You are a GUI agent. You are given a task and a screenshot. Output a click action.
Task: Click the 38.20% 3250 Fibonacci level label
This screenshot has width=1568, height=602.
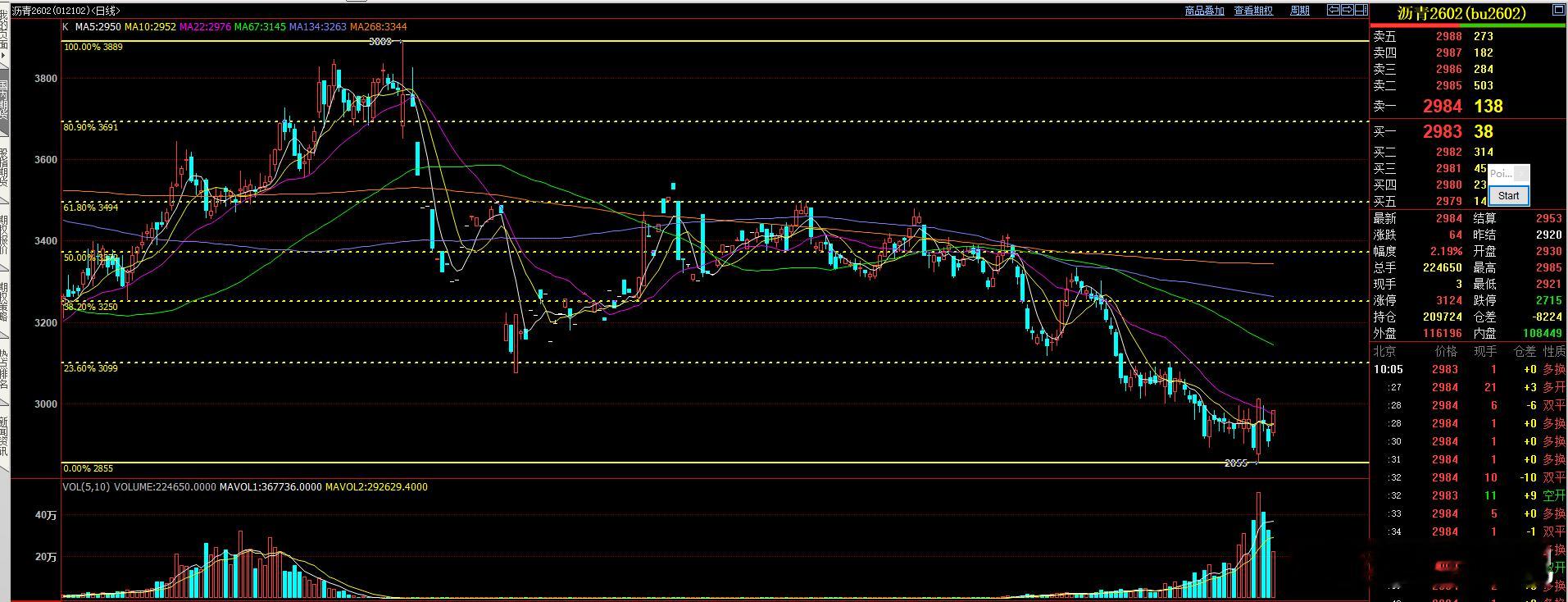click(91, 307)
